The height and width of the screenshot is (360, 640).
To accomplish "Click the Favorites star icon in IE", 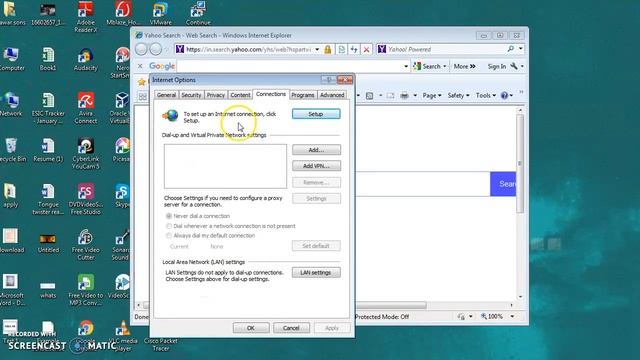I will pyautogui.click(x=142, y=82).
